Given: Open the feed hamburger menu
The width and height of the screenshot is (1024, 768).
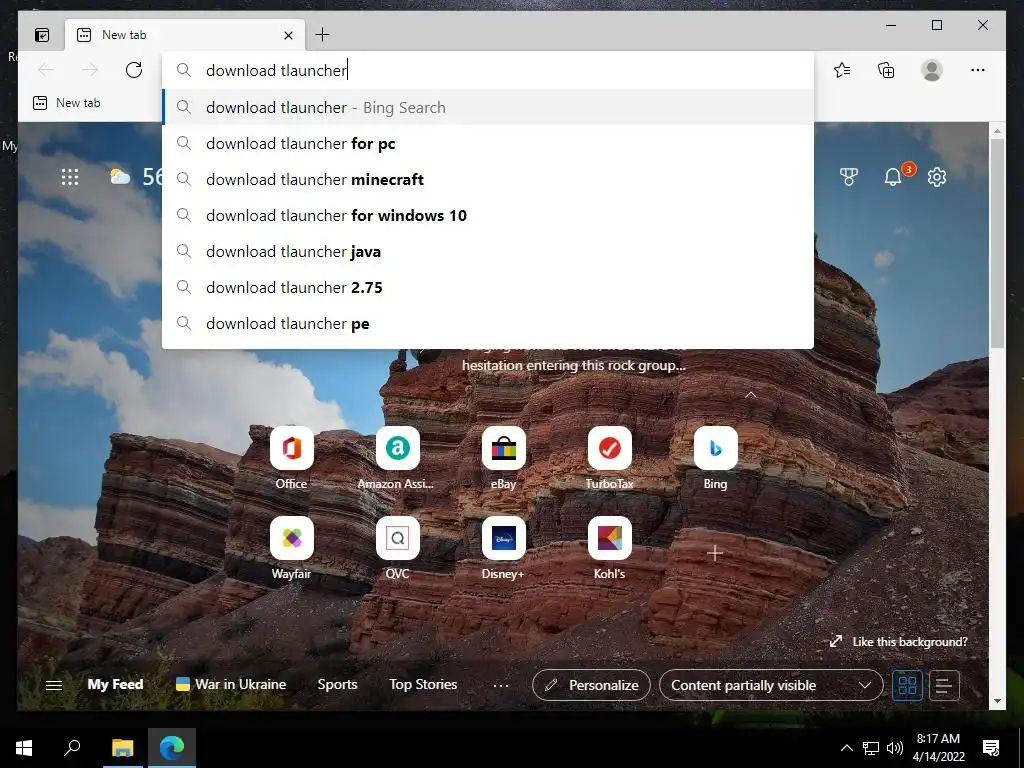Looking at the screenshot, I should point(54,685).
